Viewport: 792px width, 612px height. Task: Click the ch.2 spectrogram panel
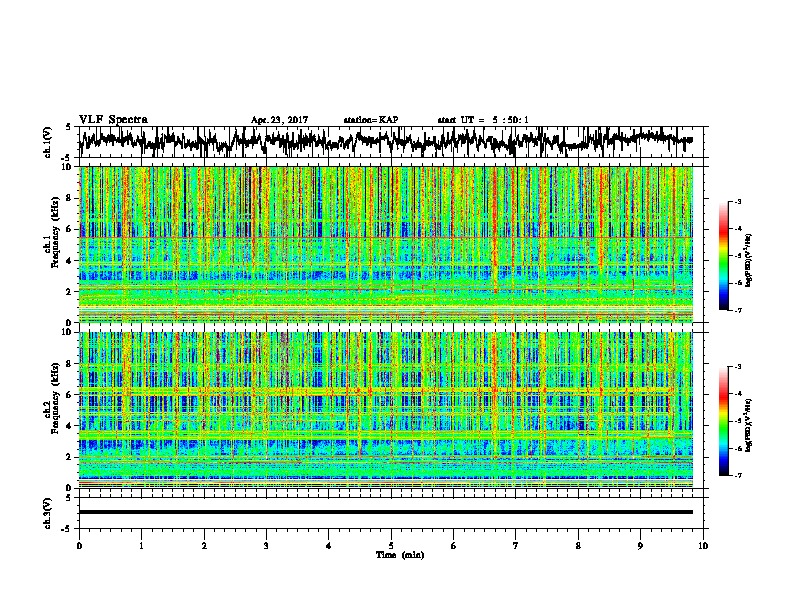click(386, 410)
